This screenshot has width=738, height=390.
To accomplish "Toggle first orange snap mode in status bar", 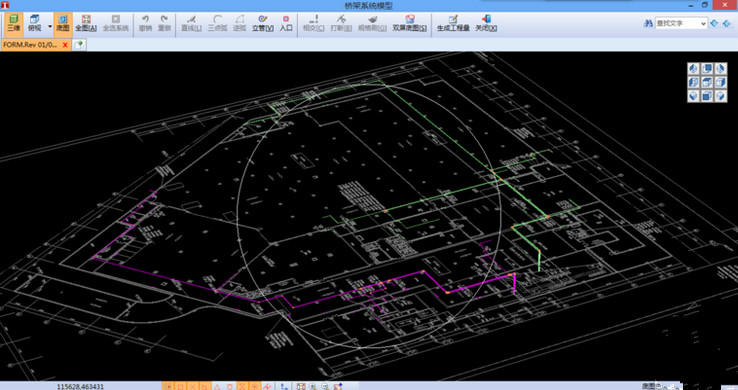I will tap(167, 386).
